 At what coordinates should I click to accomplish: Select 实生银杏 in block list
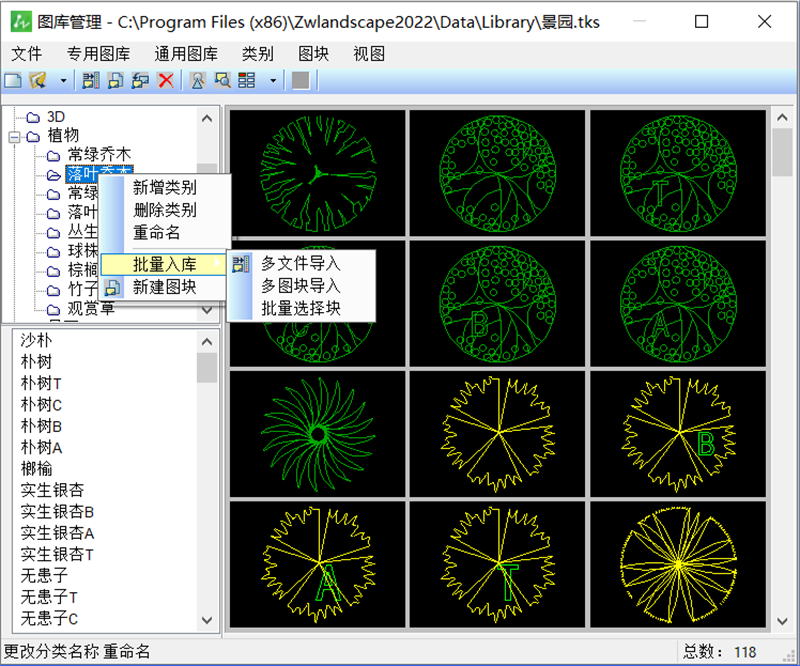[x=52, y=490]
